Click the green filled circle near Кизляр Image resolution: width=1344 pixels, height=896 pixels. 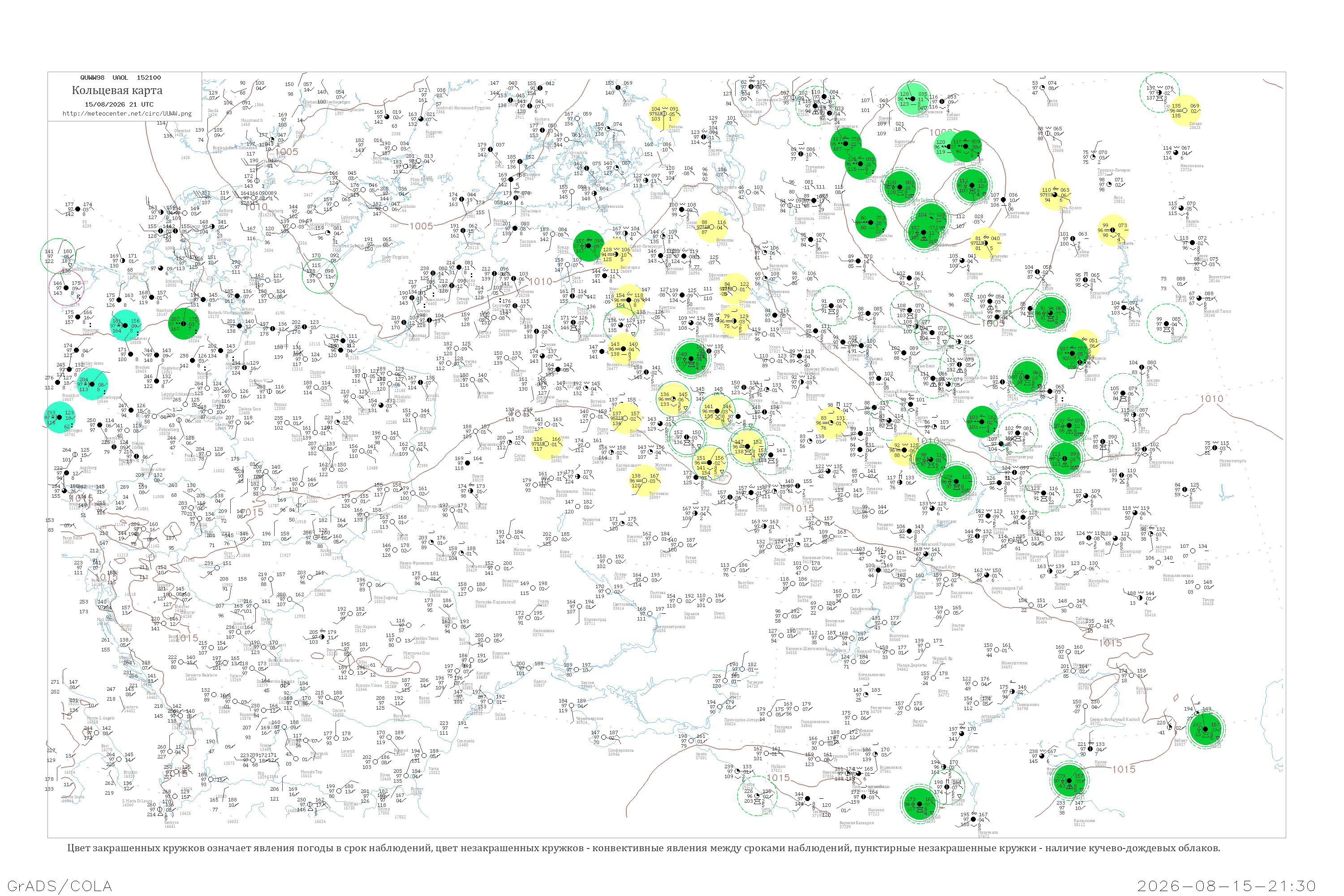coord(919,804)
